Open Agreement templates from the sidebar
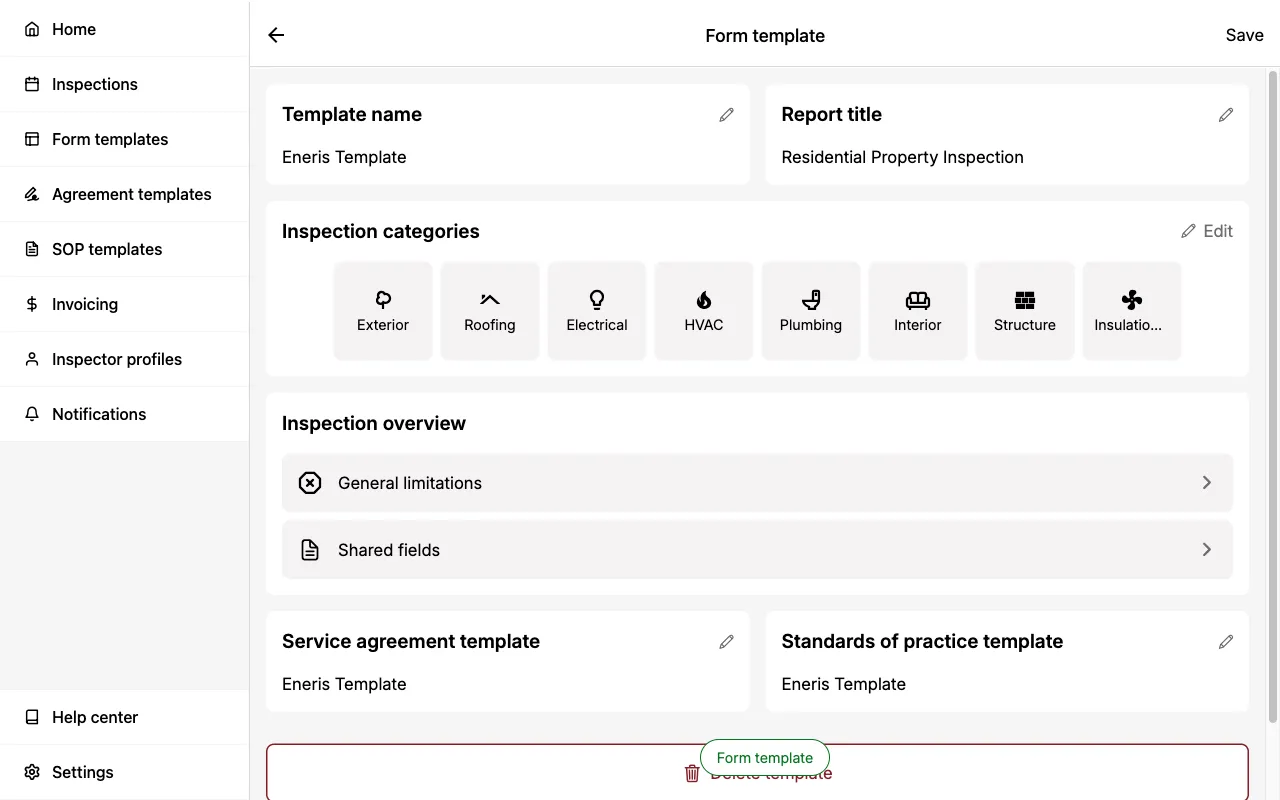This screenshot has width=1280, height=800. click(131, 194)
